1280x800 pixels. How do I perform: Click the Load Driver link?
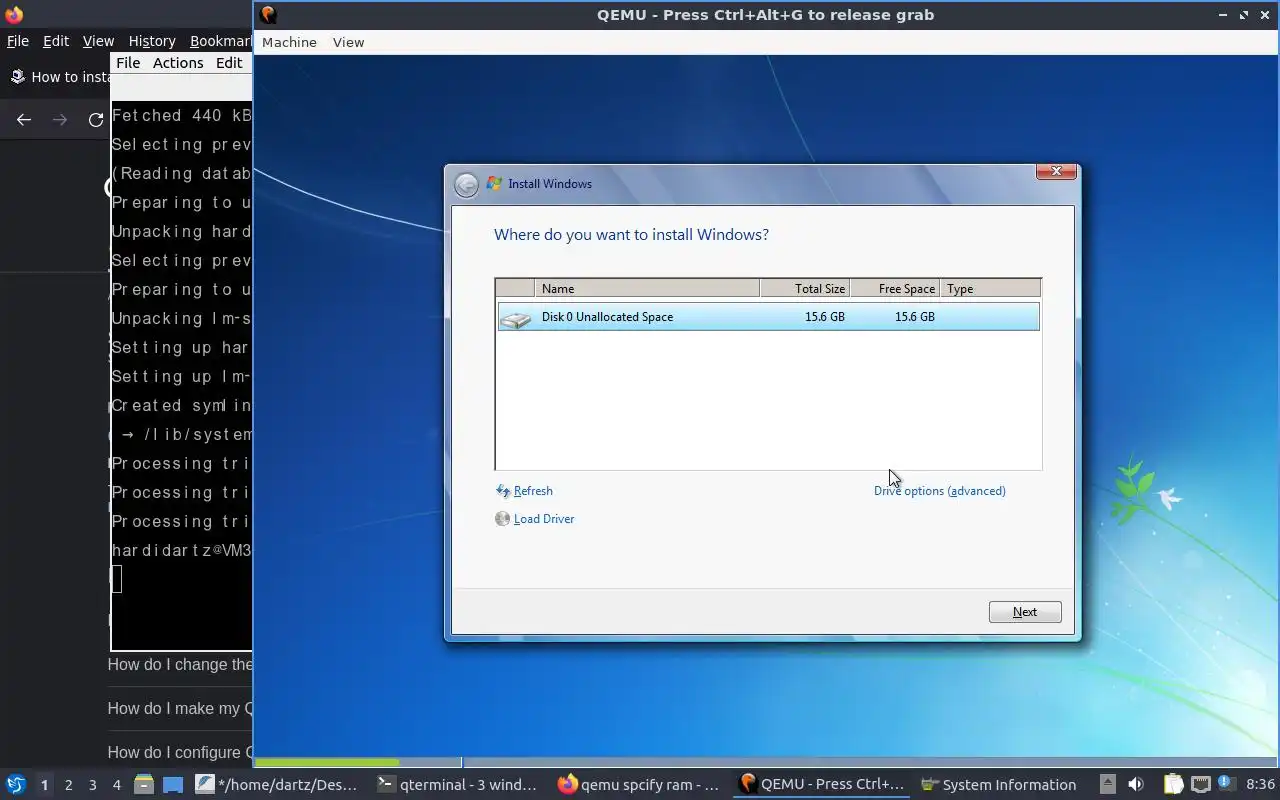544,519
